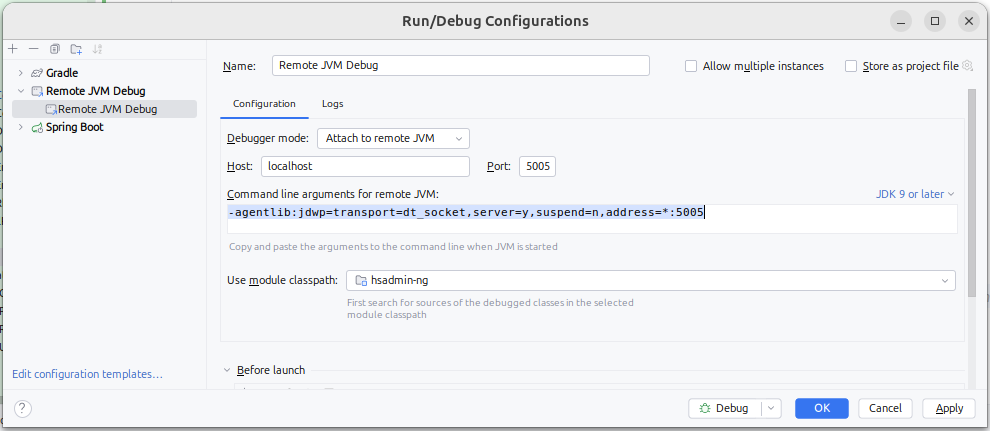
Task: Click the Gradle elephant icon
Action: [37, 73]
